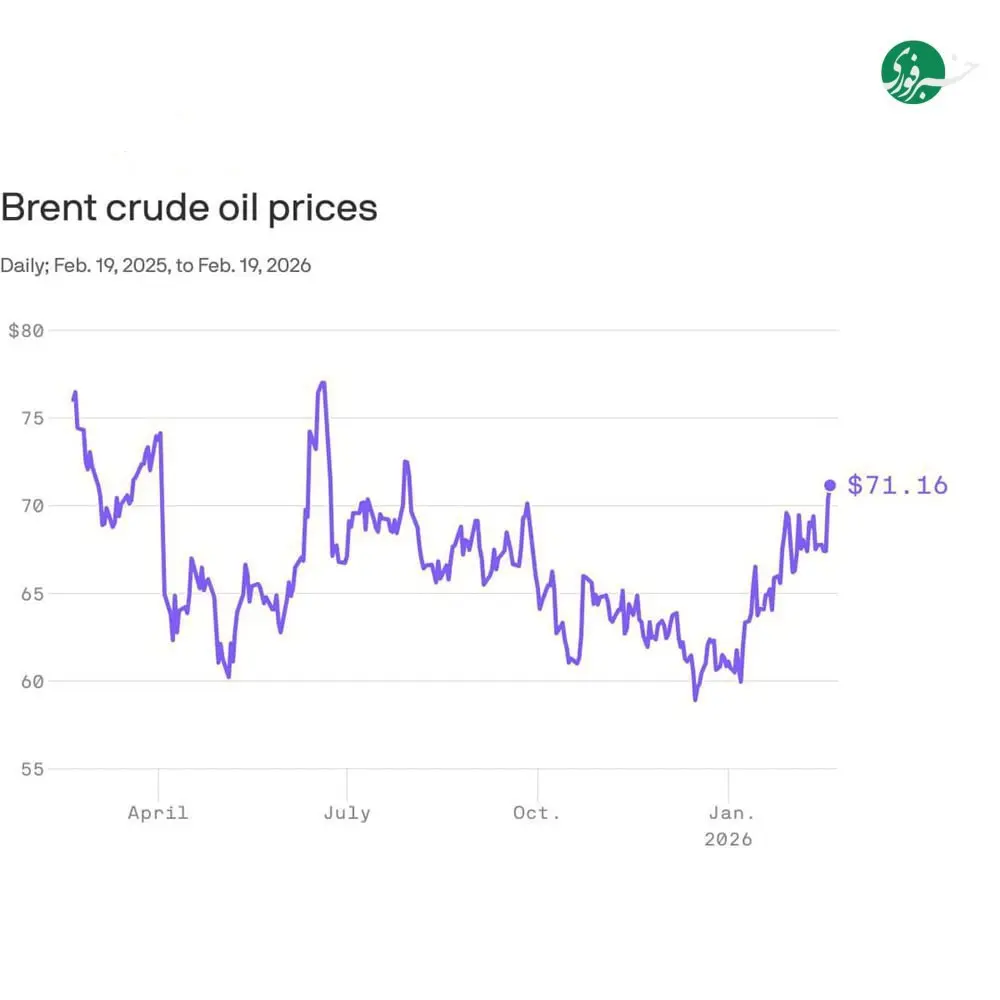Click the 60 y-axis label

click(x=32, y=681)
